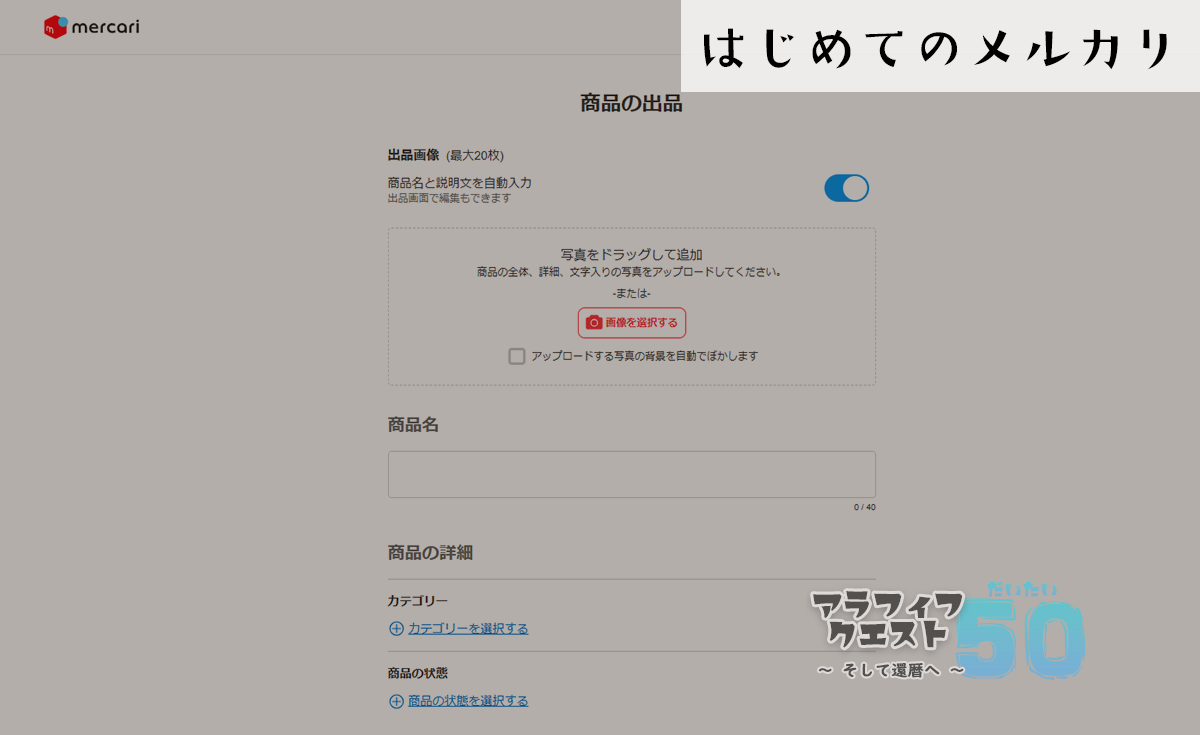The height and width of the screenshot is (735, 1200).
Task: Click the 商品の詳細 section heading
Action: coord(430,552)
